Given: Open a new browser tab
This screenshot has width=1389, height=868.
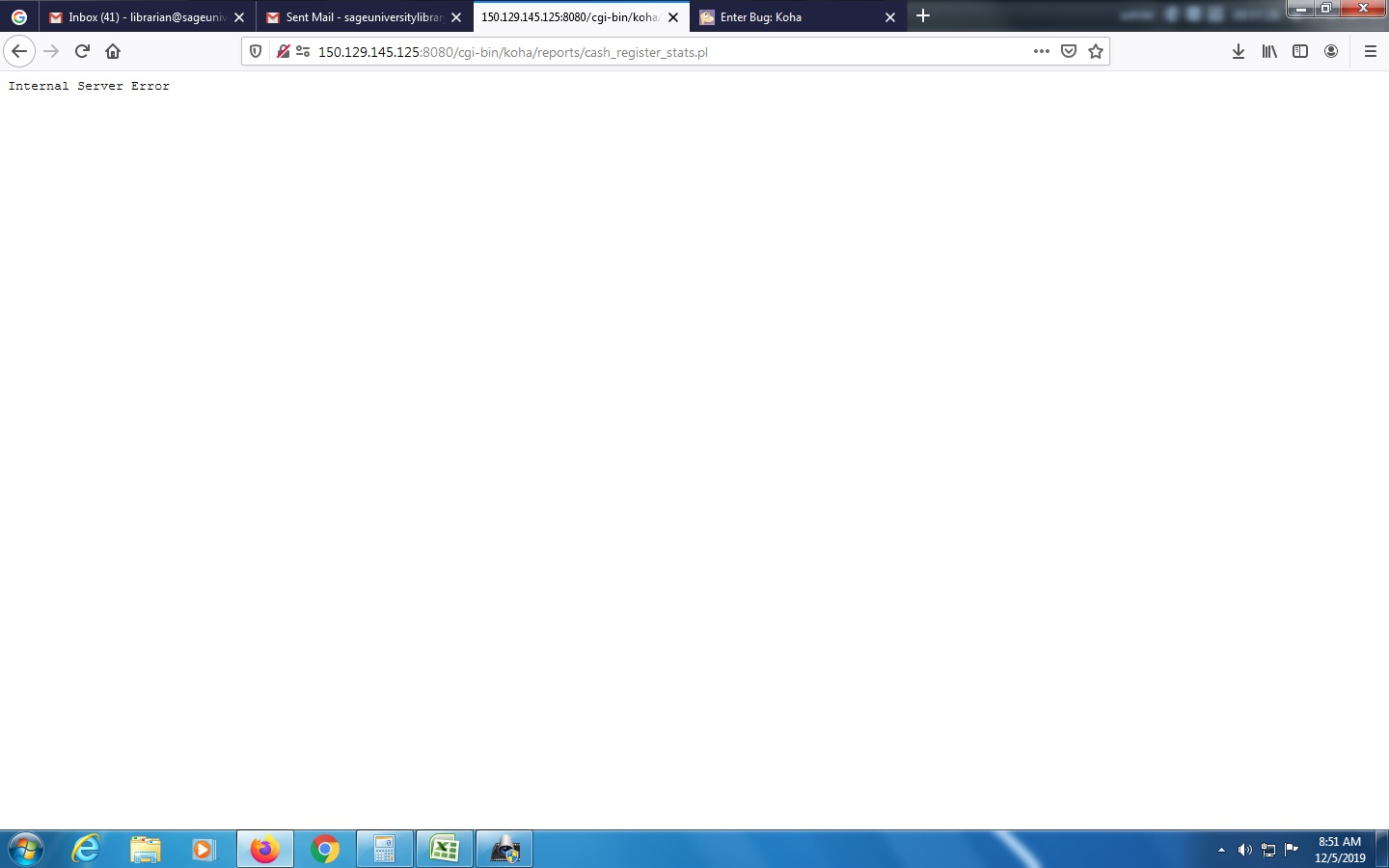Looking at the screenshot, I should coord(923,16).
